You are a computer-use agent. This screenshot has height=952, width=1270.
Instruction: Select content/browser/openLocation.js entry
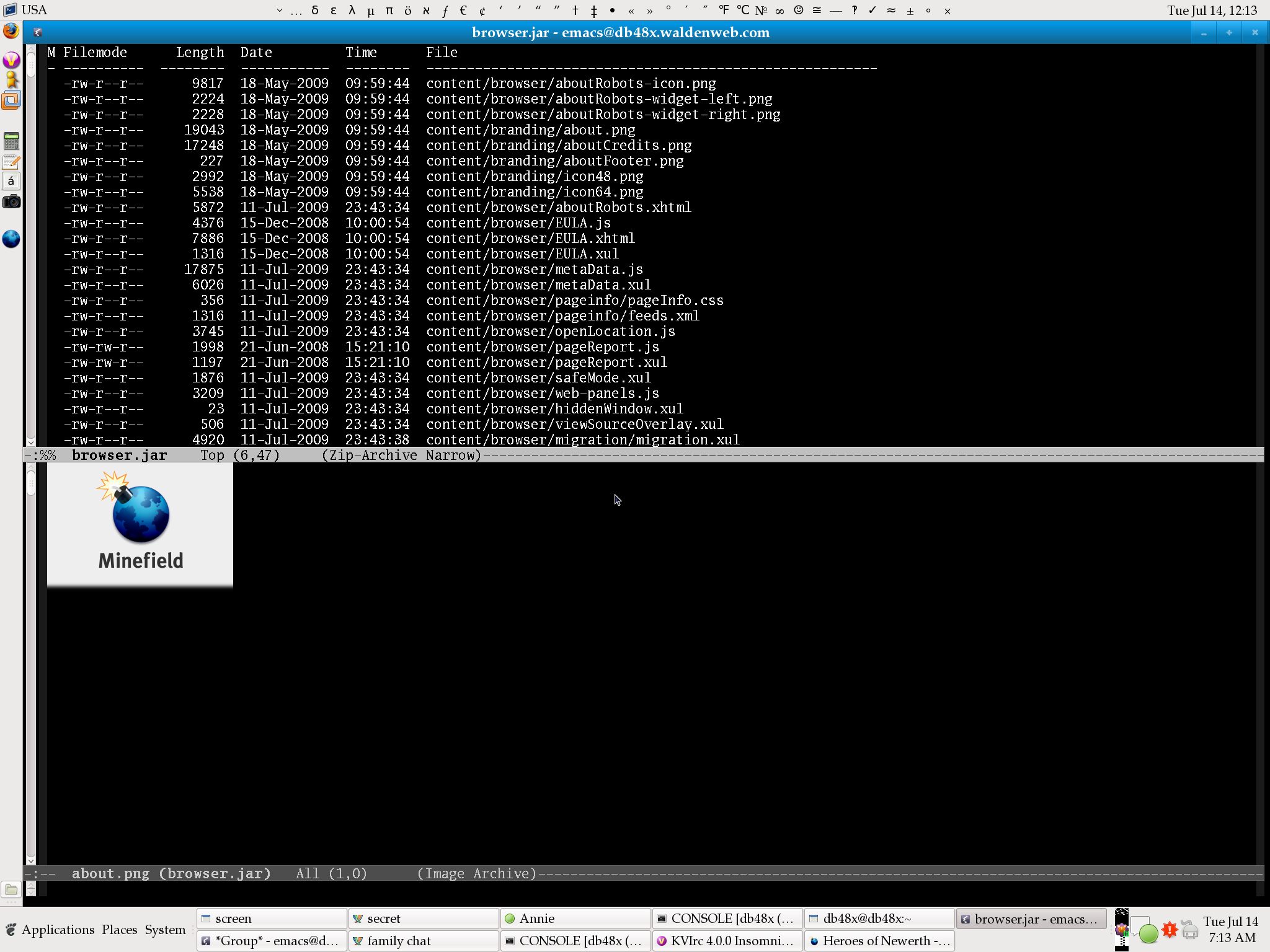(x=551, y=331)
